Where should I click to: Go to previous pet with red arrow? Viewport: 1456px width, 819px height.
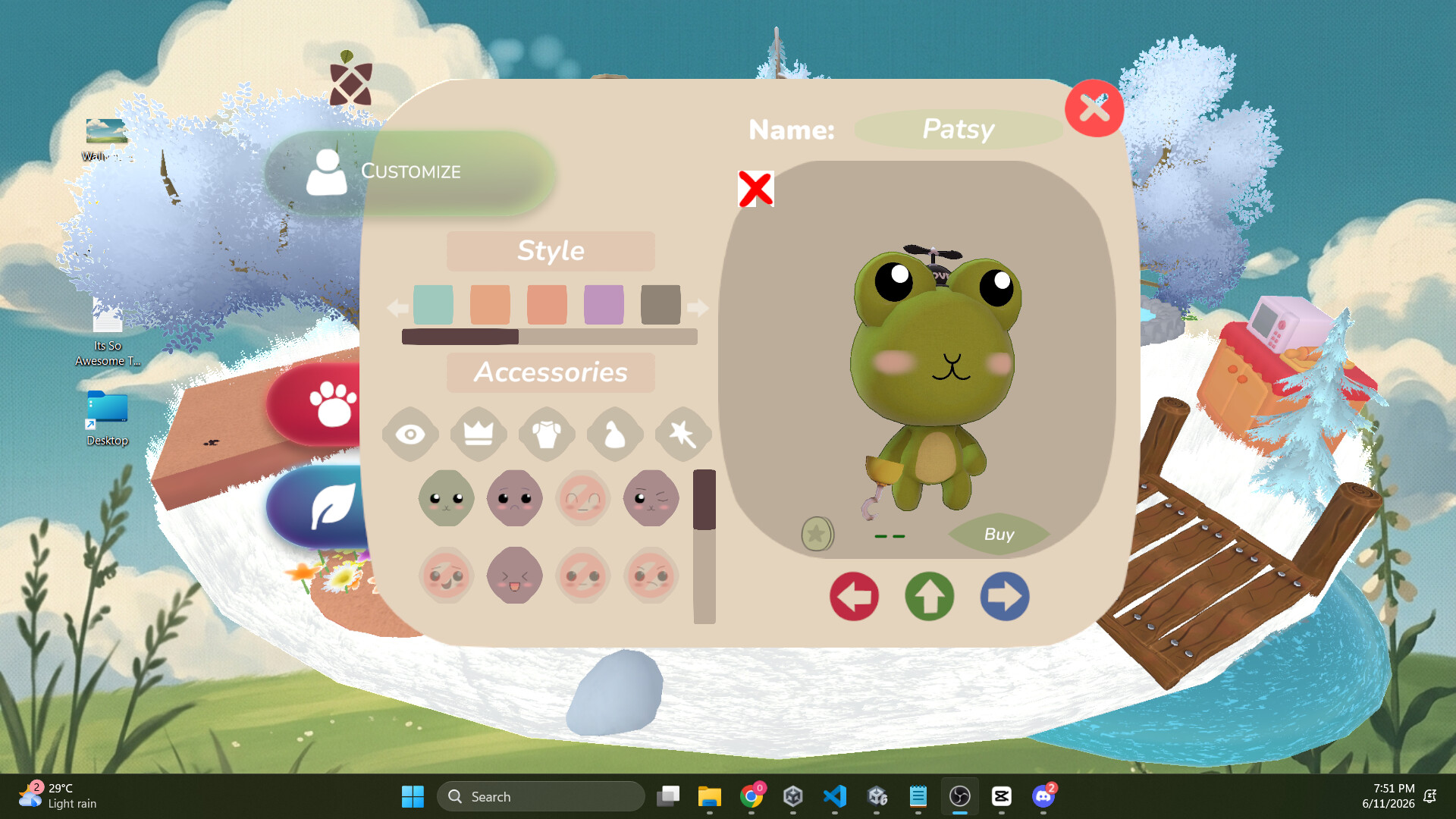(854, 596)
